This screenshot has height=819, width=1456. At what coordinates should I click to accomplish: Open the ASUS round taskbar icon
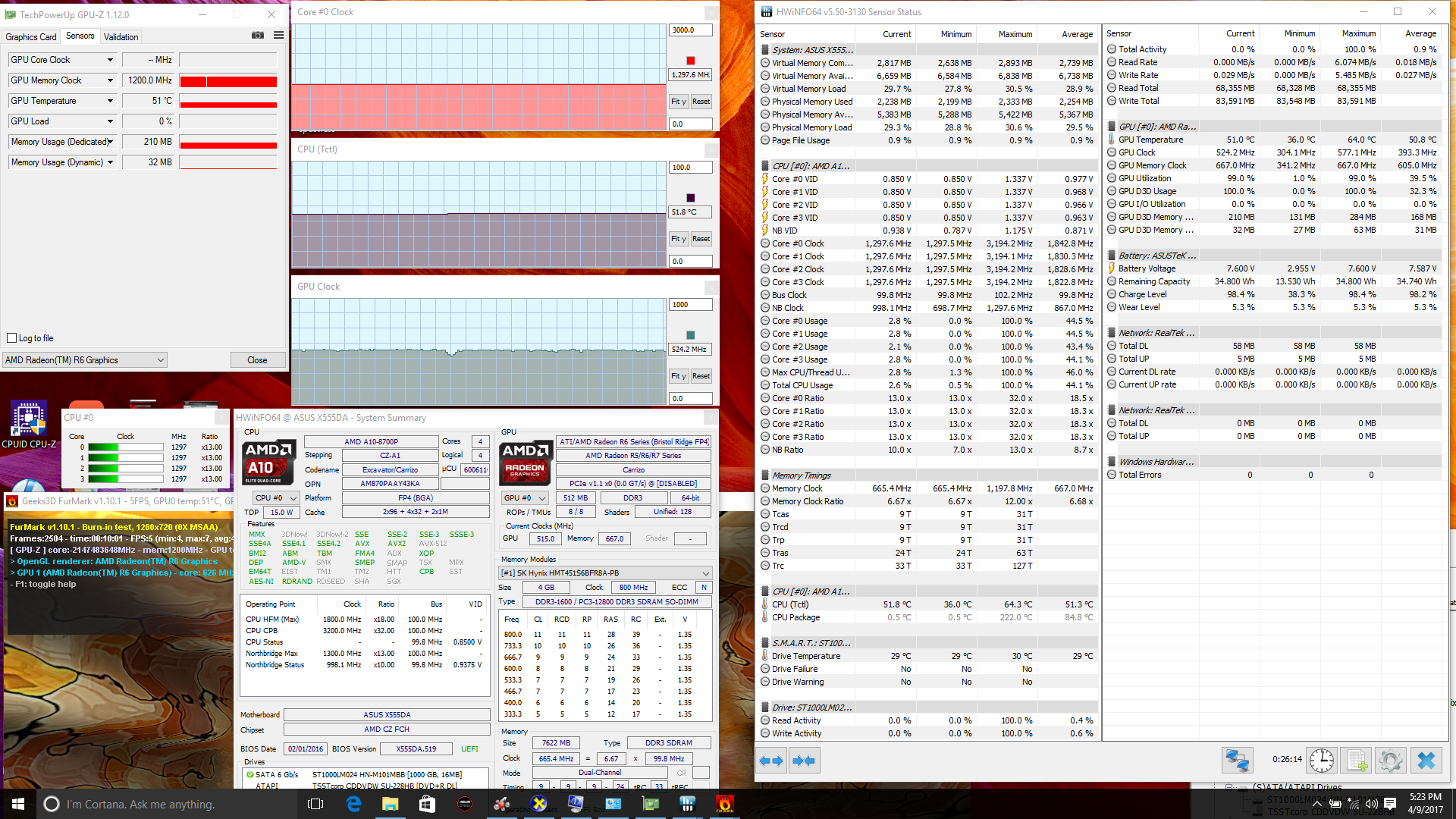pyautogui.click(x=465, y=804)
